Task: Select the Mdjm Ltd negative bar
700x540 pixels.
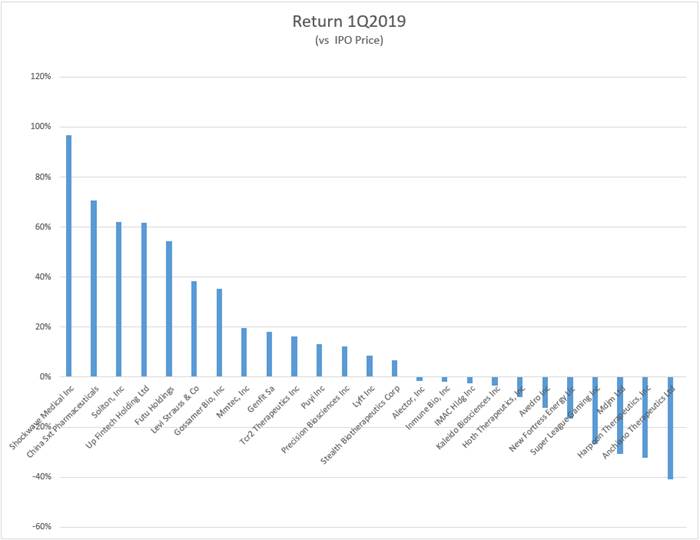Action: 620,415
